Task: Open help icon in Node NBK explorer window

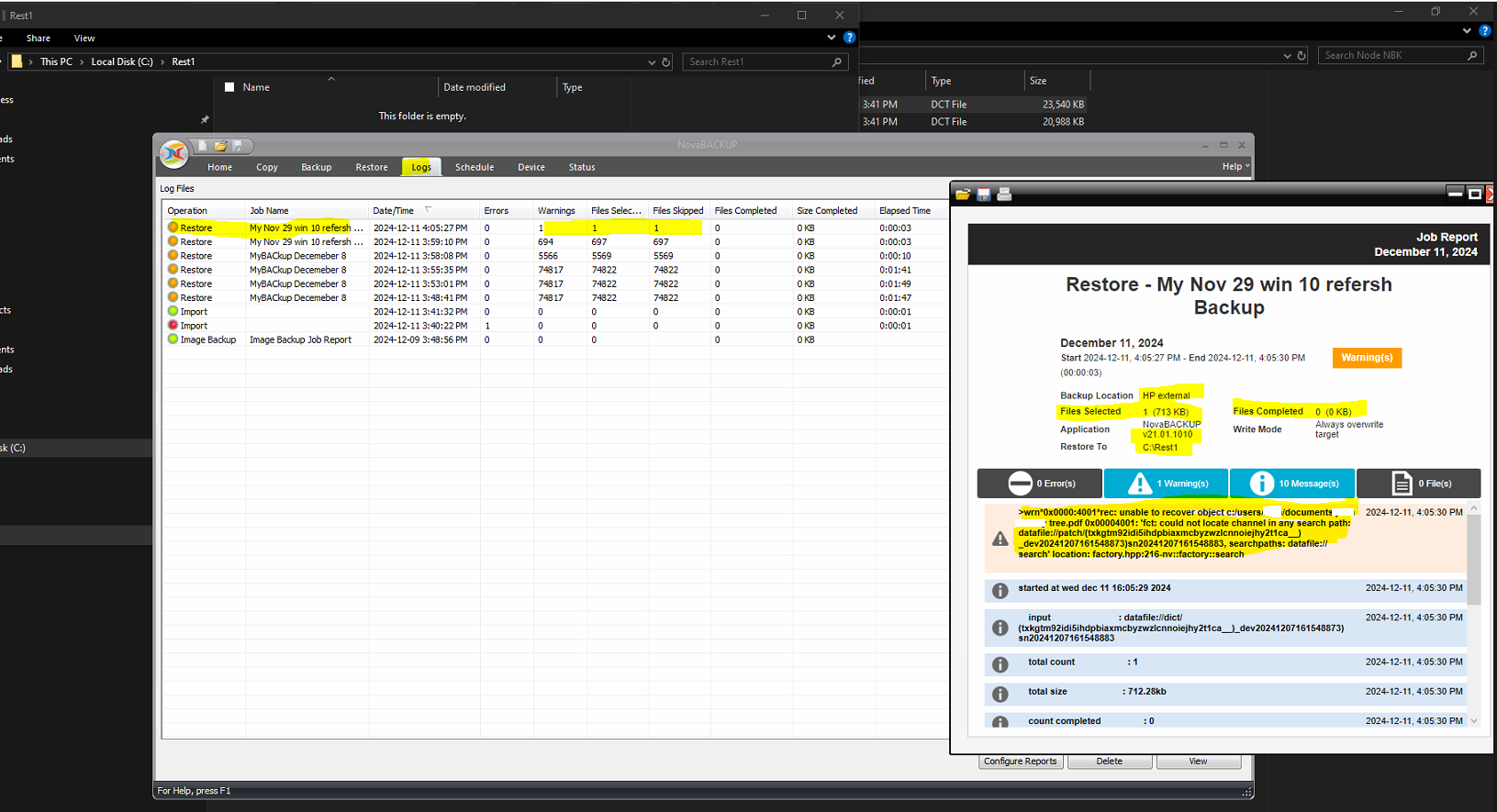Action: (x=1484, y=30)
